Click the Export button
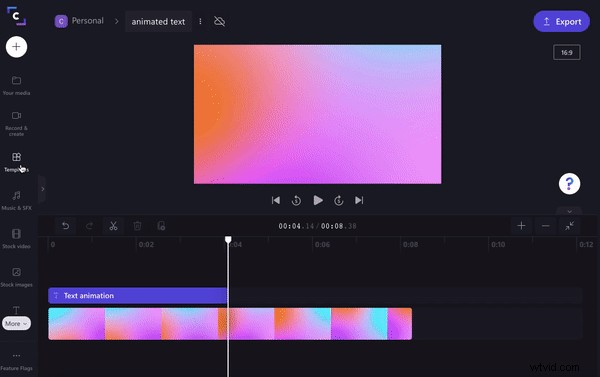The image size is (600, 377). pos(561,21)
